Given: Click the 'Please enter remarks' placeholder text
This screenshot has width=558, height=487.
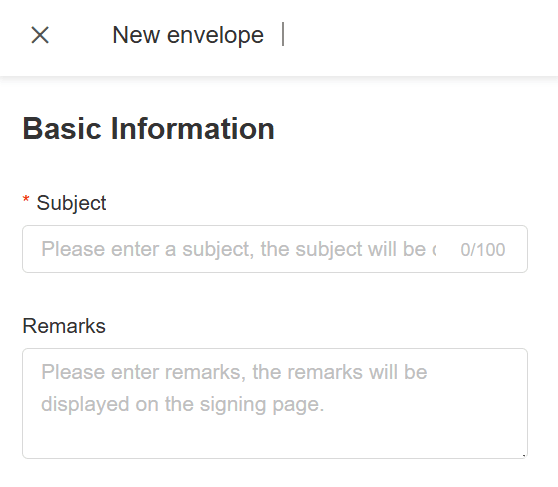Looking at the screenshot, I should pos(234,372).
